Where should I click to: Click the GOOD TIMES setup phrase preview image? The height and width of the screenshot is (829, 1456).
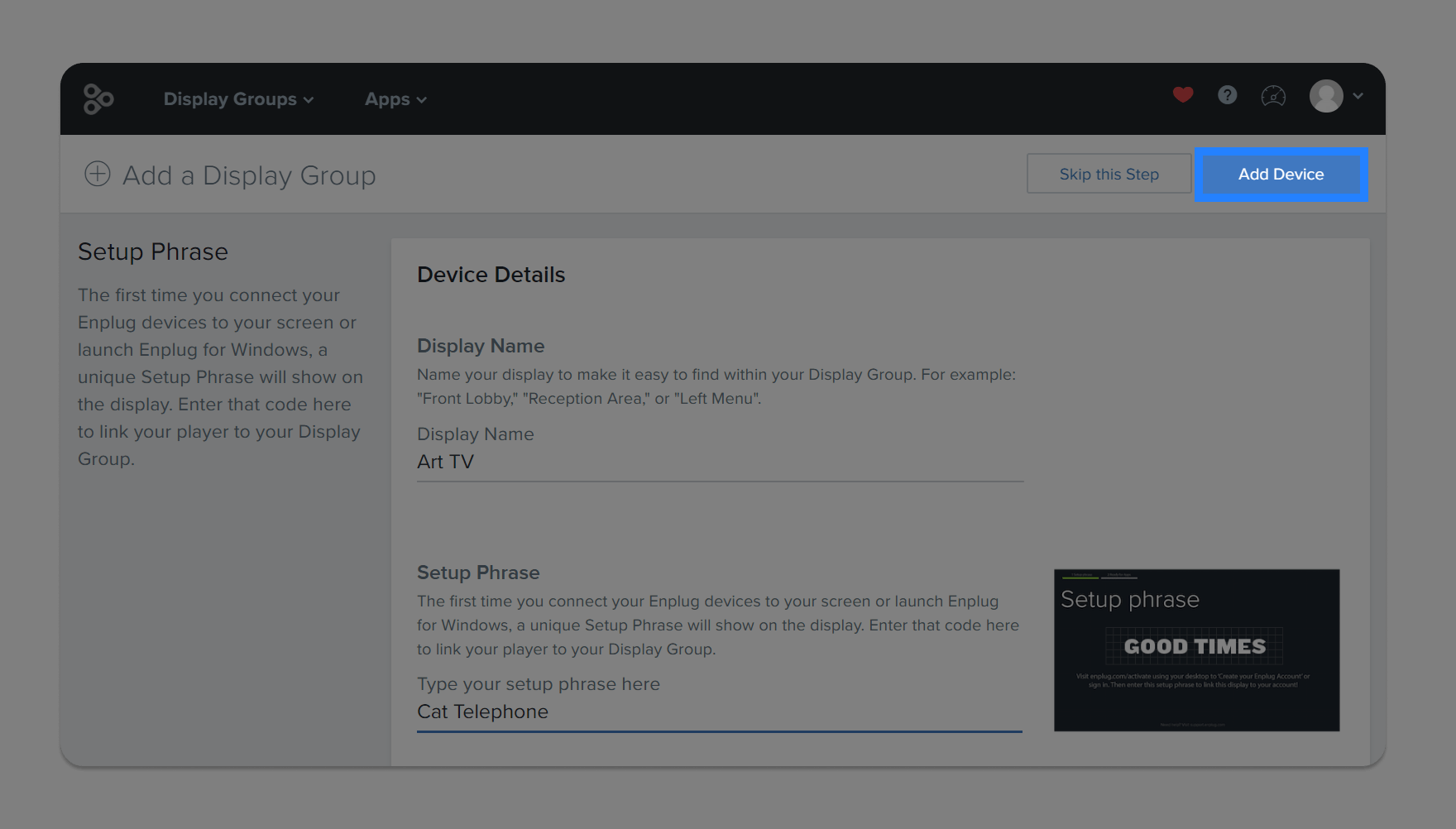pos(1196,650)
